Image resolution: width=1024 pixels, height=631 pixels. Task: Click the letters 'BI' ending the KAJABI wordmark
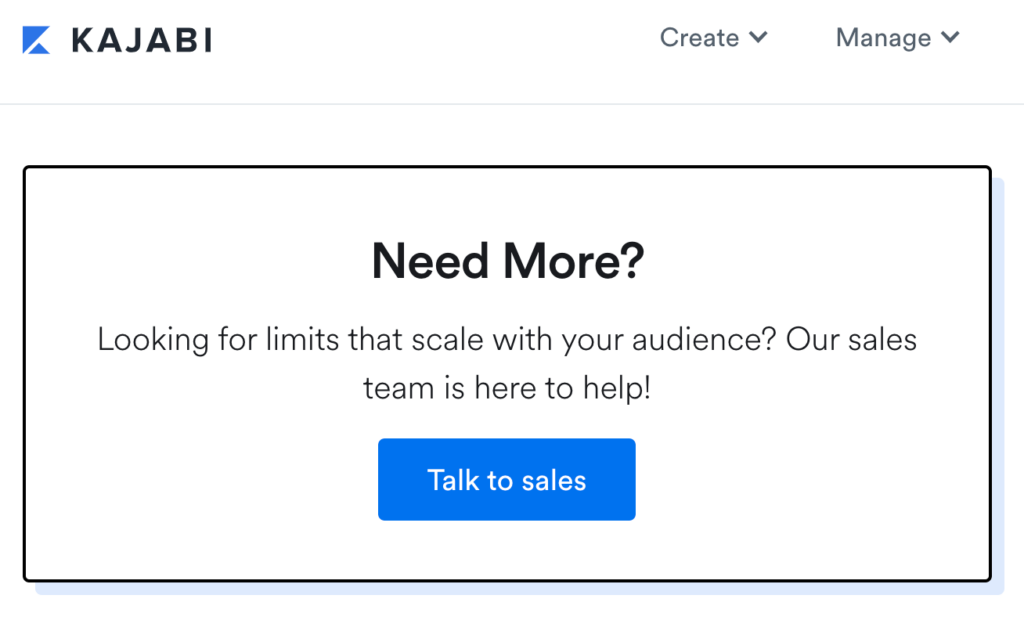(194, 40)
